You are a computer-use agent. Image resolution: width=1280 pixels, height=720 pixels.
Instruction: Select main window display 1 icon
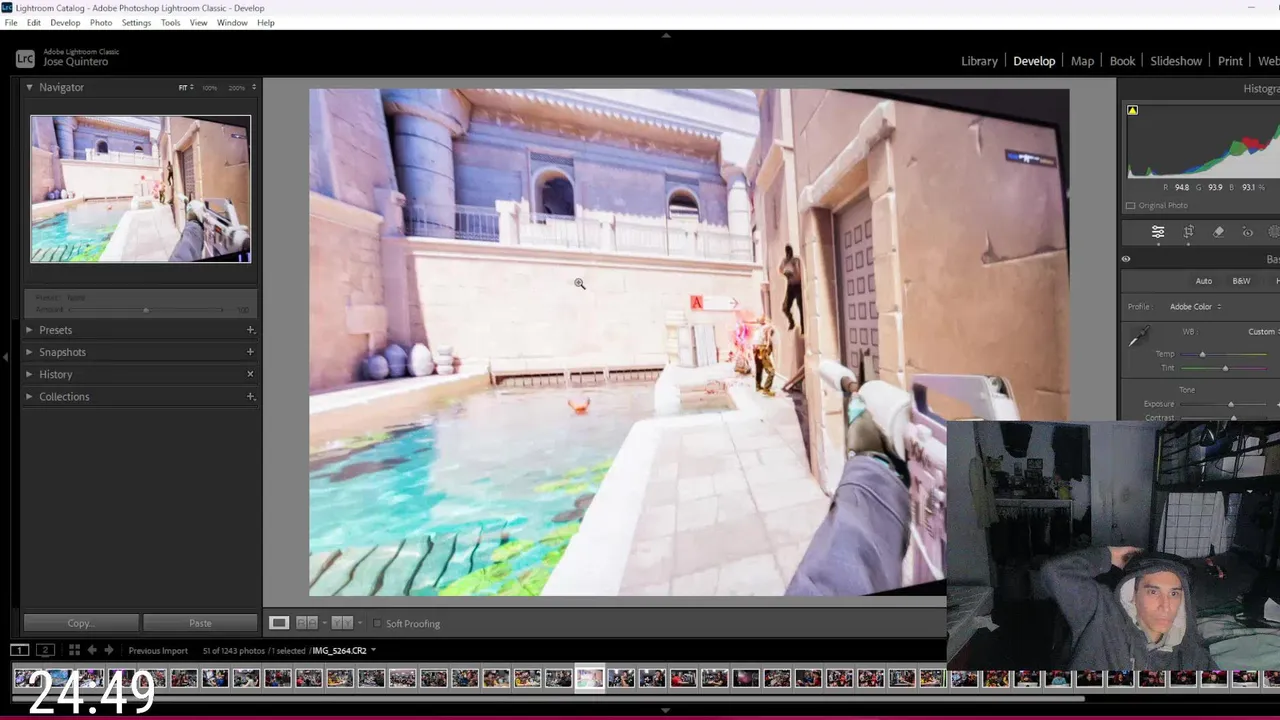coord(19,650)
